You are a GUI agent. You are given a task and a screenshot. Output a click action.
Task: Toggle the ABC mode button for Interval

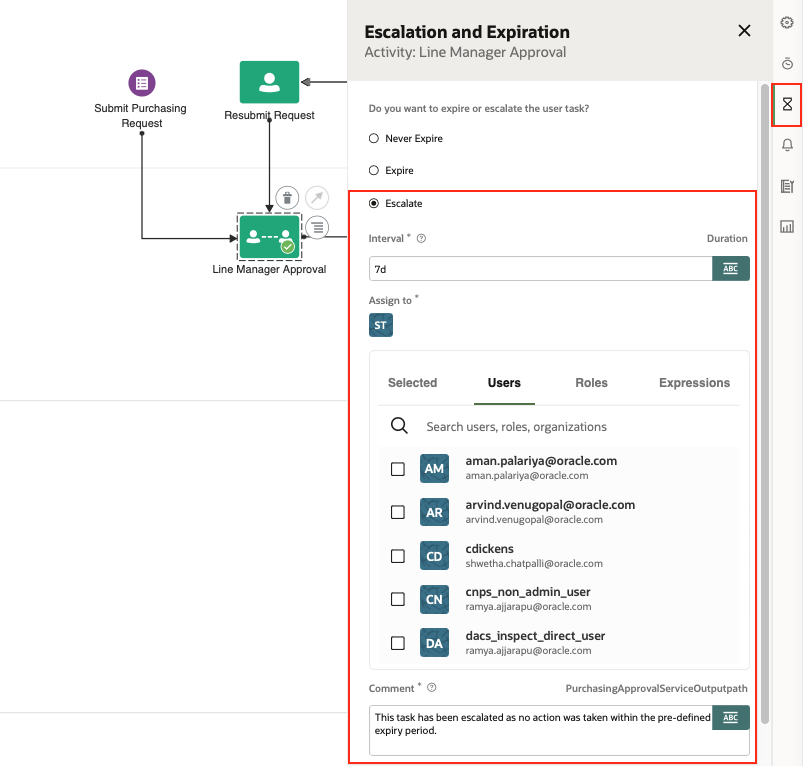pos(730,269)
